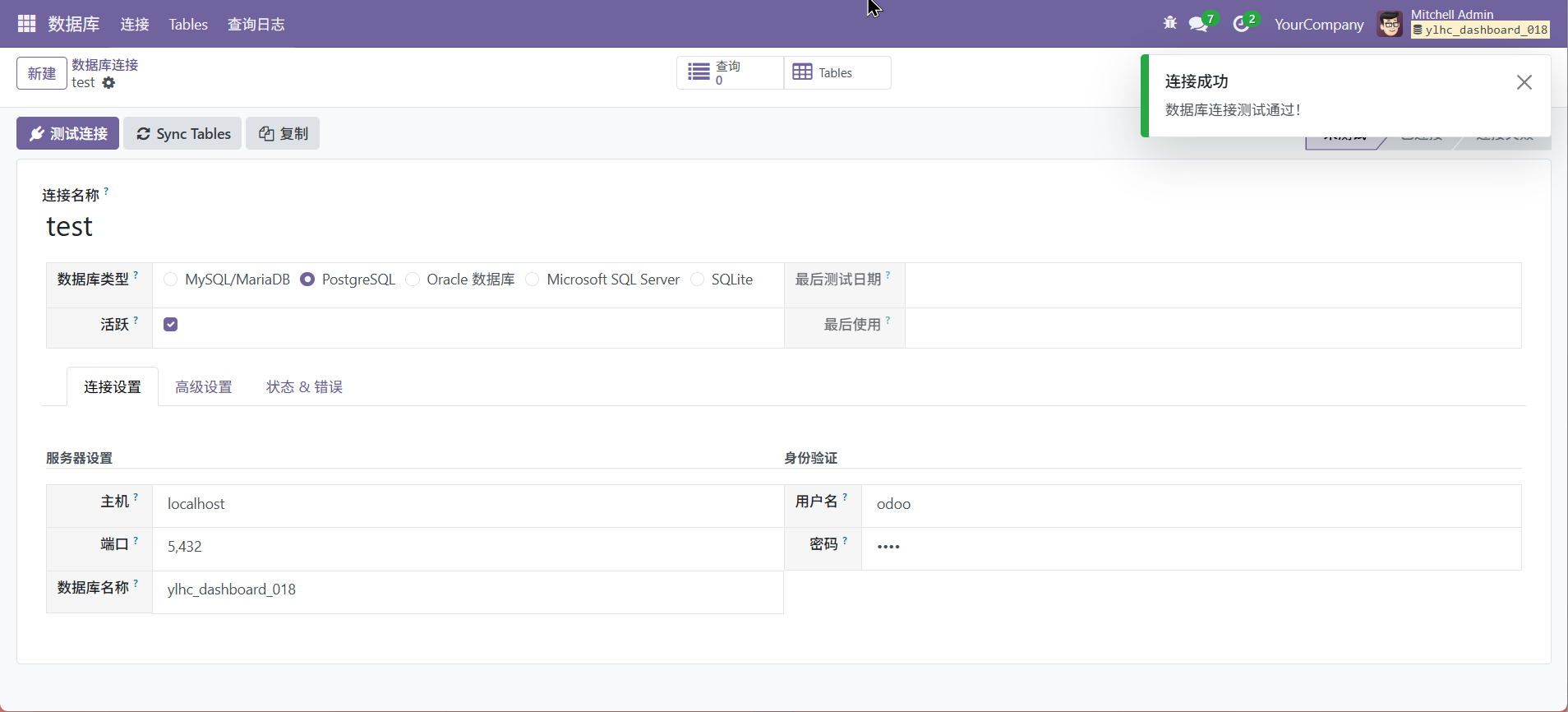Click the localhost host input field
The image size is (1568, 712).
point(467,504)
